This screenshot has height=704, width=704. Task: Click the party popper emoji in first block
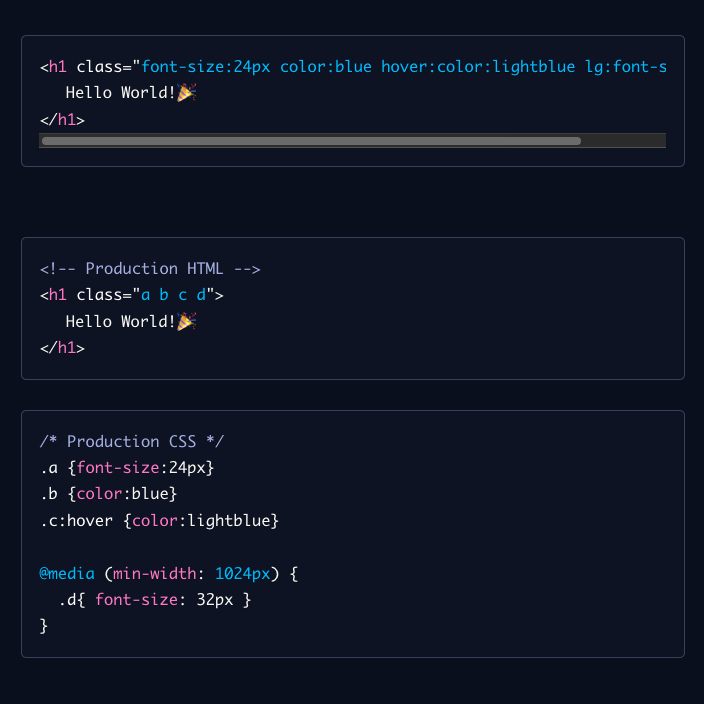pyautogui.click(x=186, y=92)
